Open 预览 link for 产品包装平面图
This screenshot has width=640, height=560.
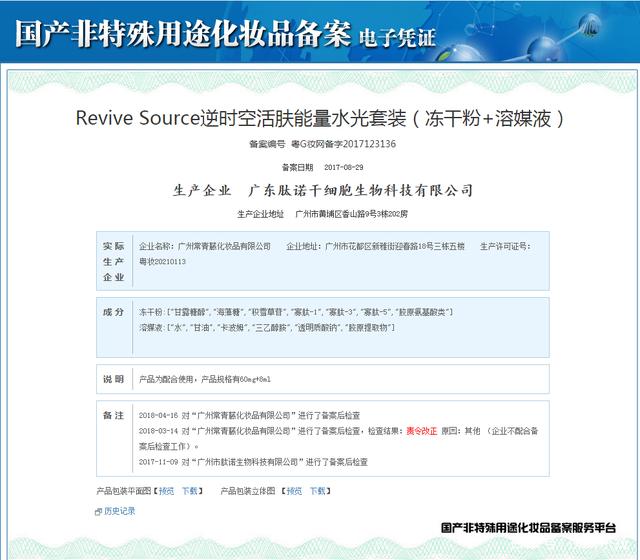(166, 491)
